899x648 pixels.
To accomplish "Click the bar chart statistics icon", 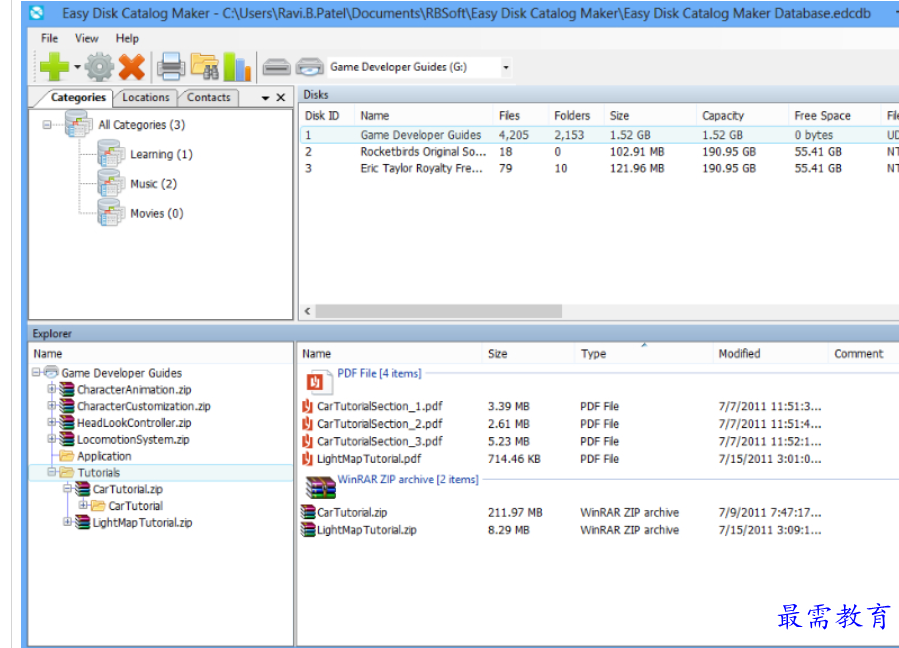I will coord(237,67).
